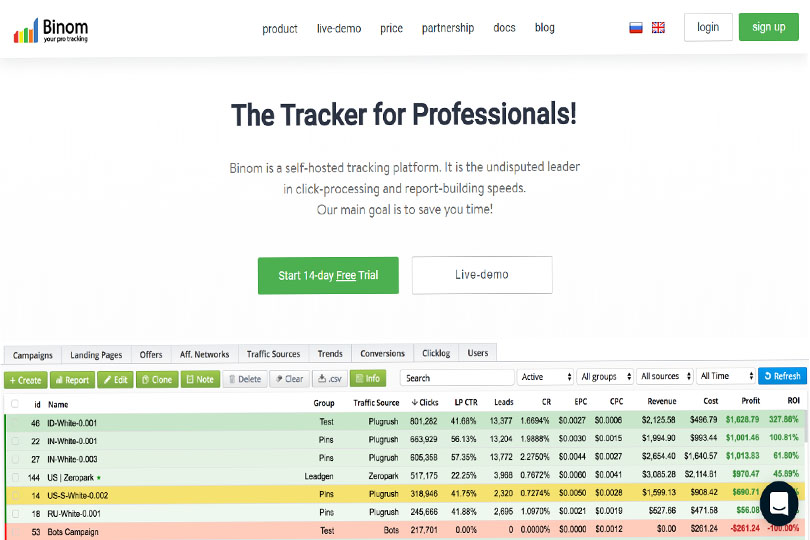Switch to the Conversions tab

pos(382,353)
